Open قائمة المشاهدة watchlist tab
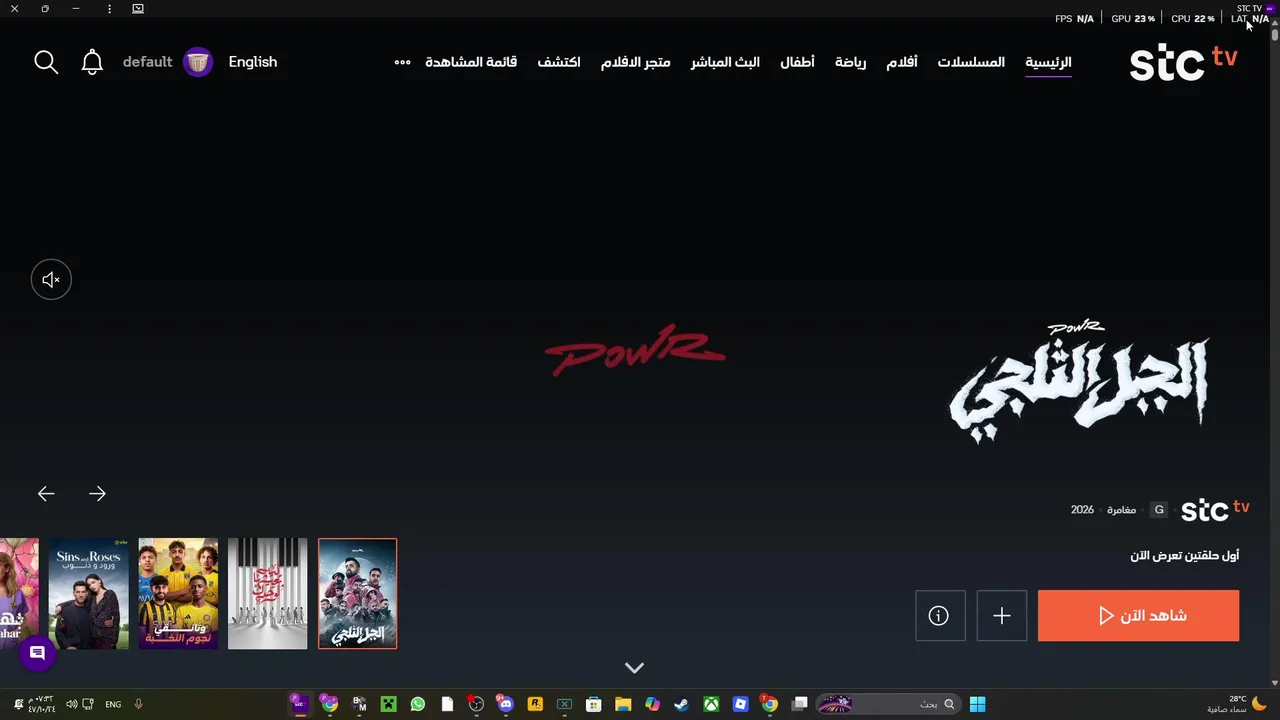 (x=471, y=62)
